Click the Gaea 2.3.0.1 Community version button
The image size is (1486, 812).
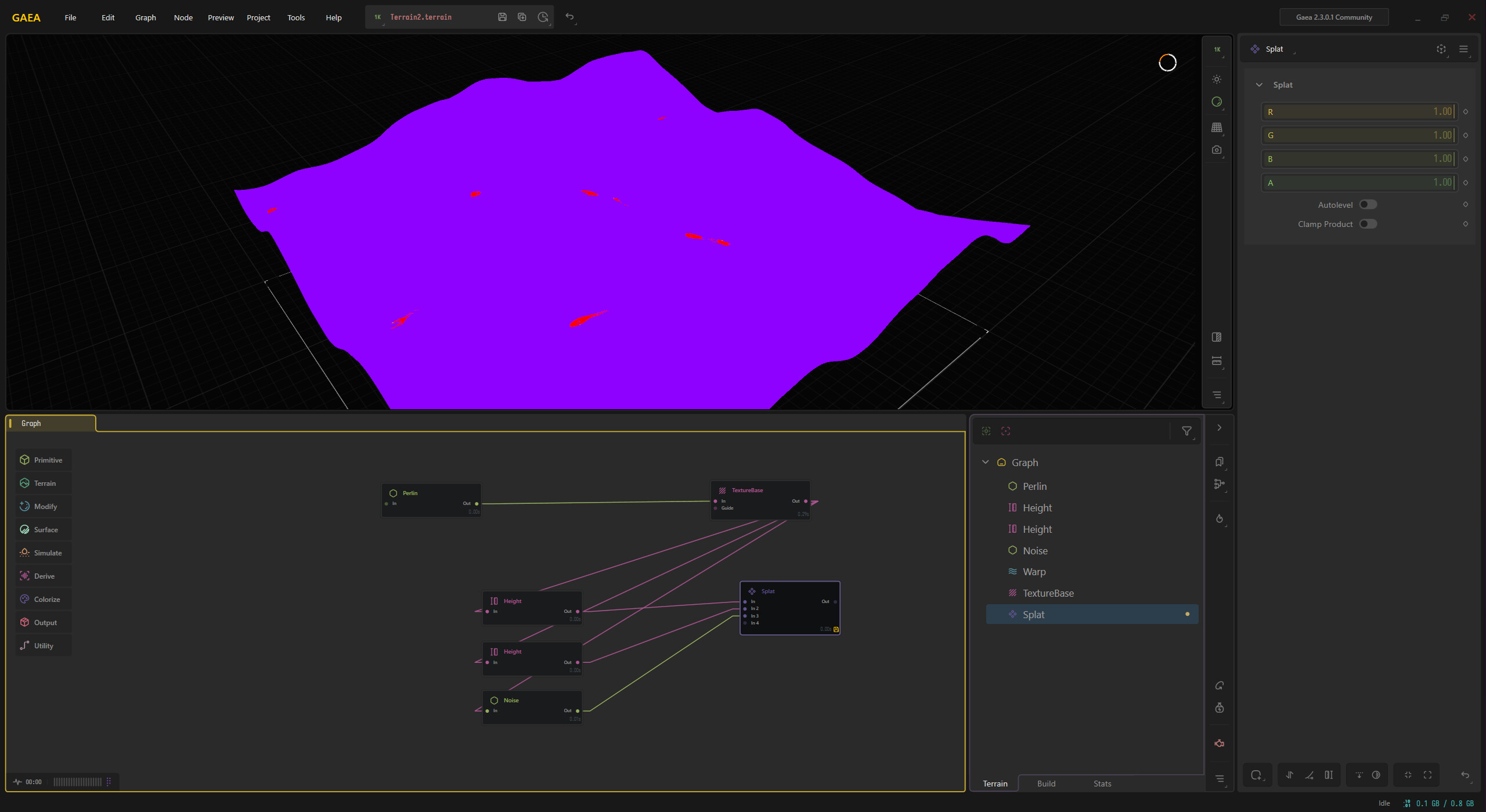pos(1334,17)
